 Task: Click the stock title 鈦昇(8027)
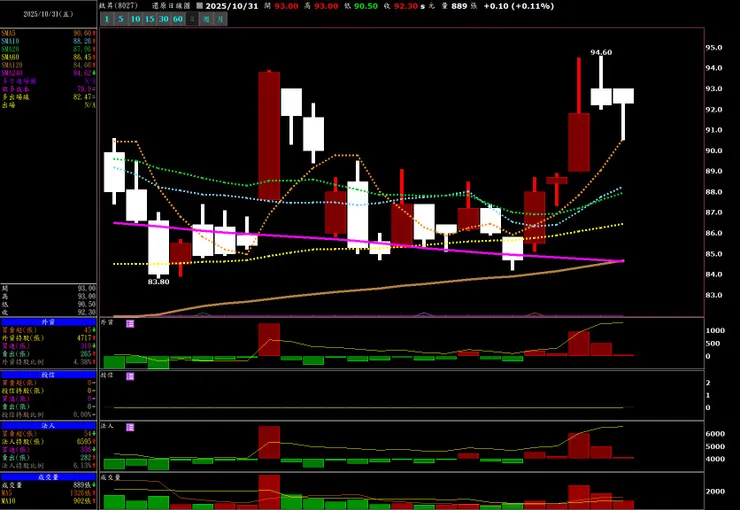pos(118,6)
